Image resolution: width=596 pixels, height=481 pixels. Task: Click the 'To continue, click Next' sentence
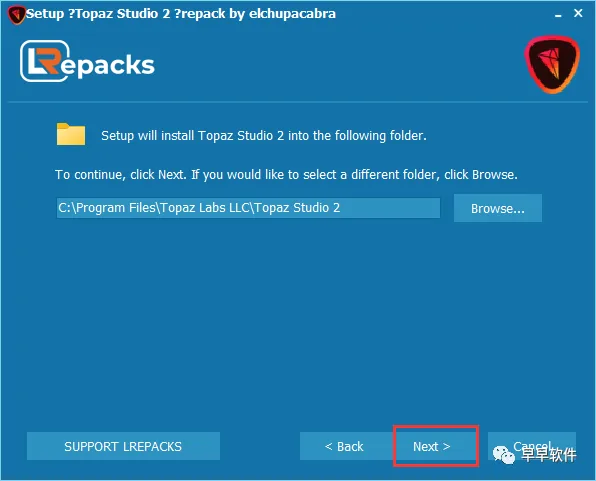(121, 175)
